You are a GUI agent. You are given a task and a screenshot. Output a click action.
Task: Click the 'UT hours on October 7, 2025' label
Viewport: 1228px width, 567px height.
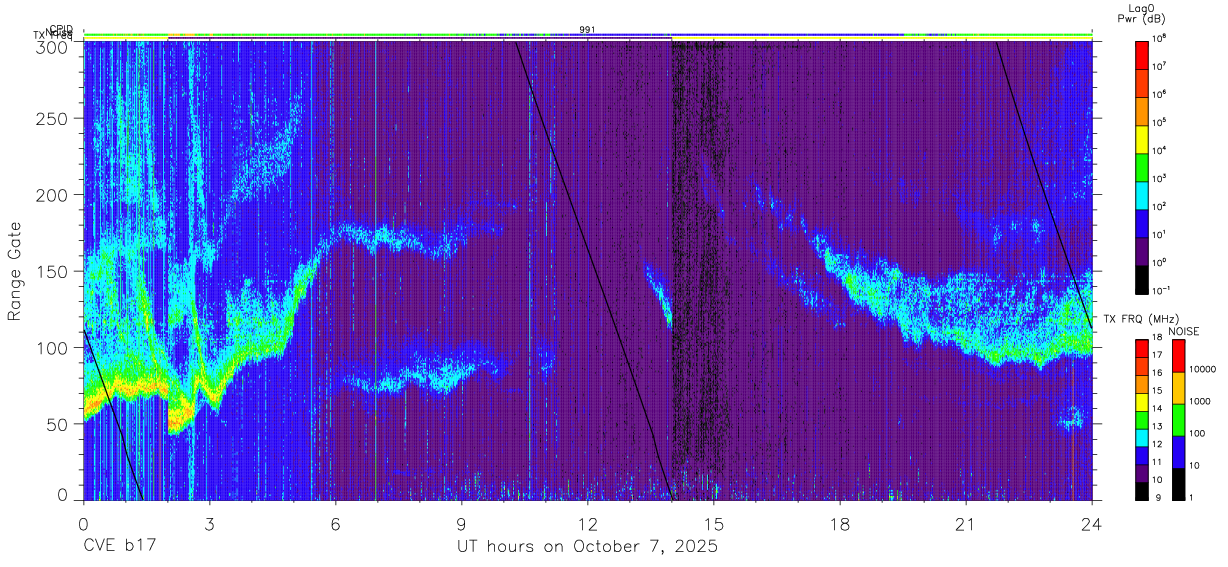pos(587,547)
